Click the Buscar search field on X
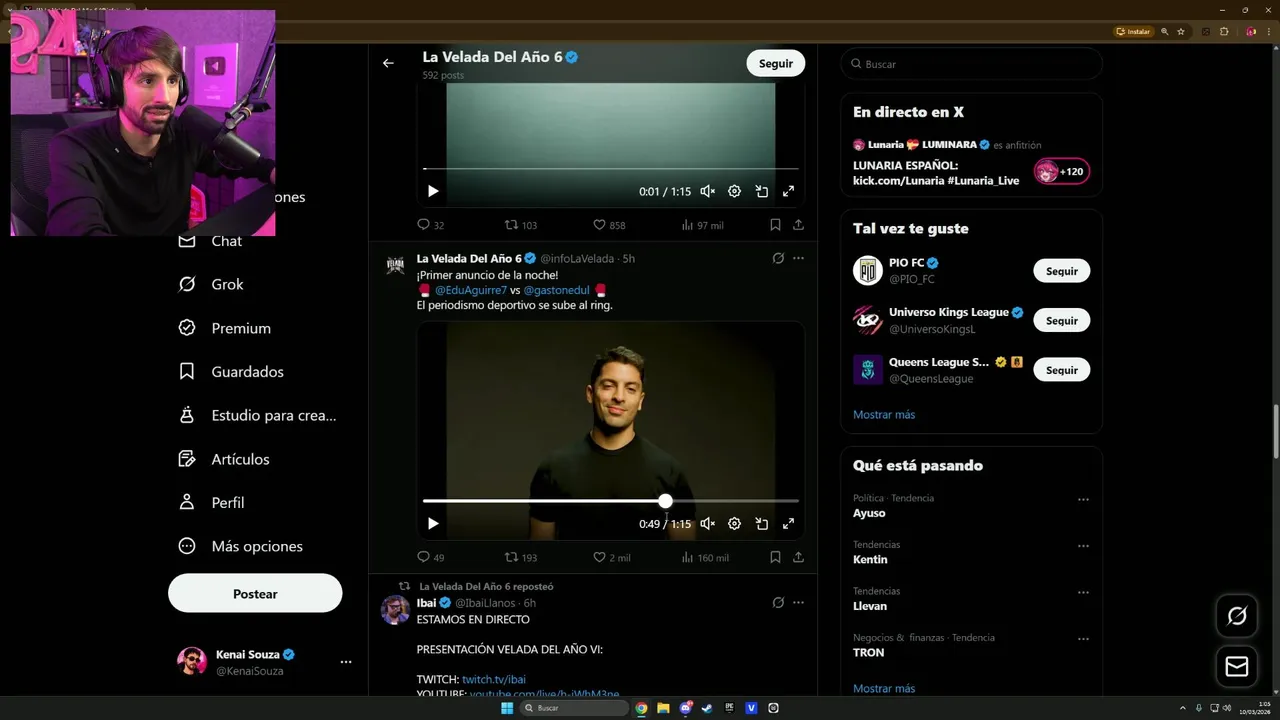The image size is (1280, 720). [971, 64]
